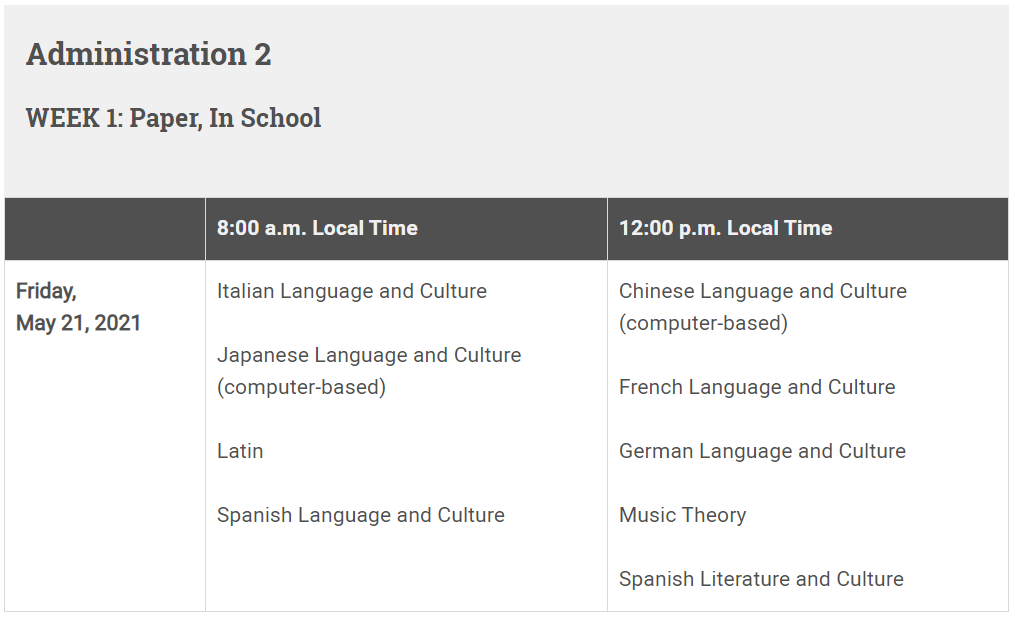1017x622 pixels.
Task: Select the Music Theory exam entry
Action: point(682,515)
